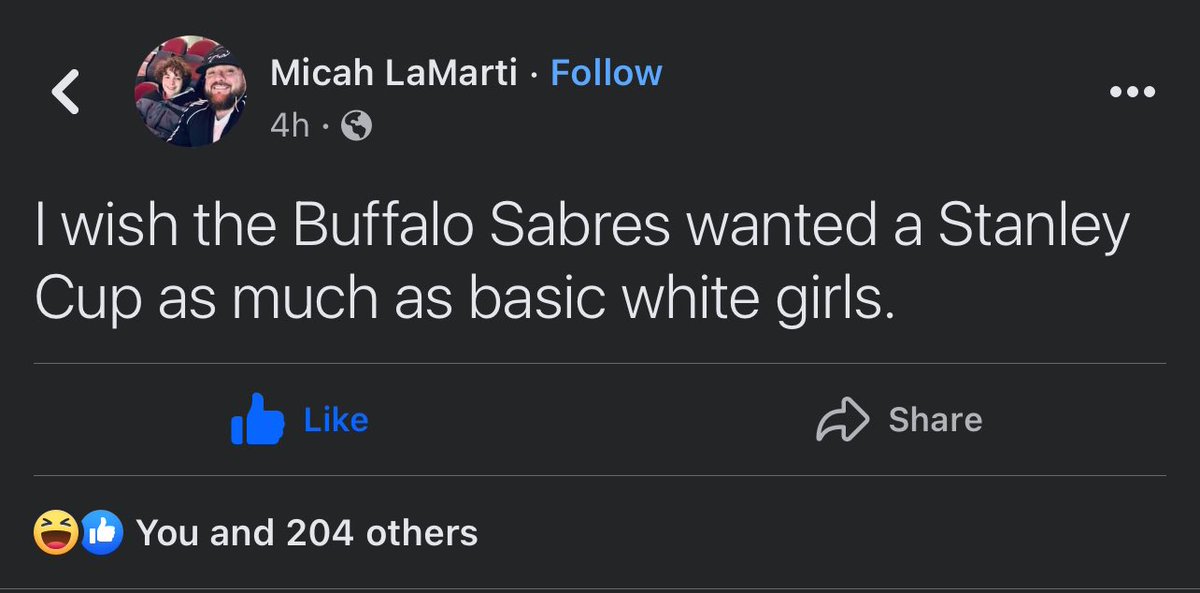Tap the blue thumbs-up Like icon

(256, 420)
